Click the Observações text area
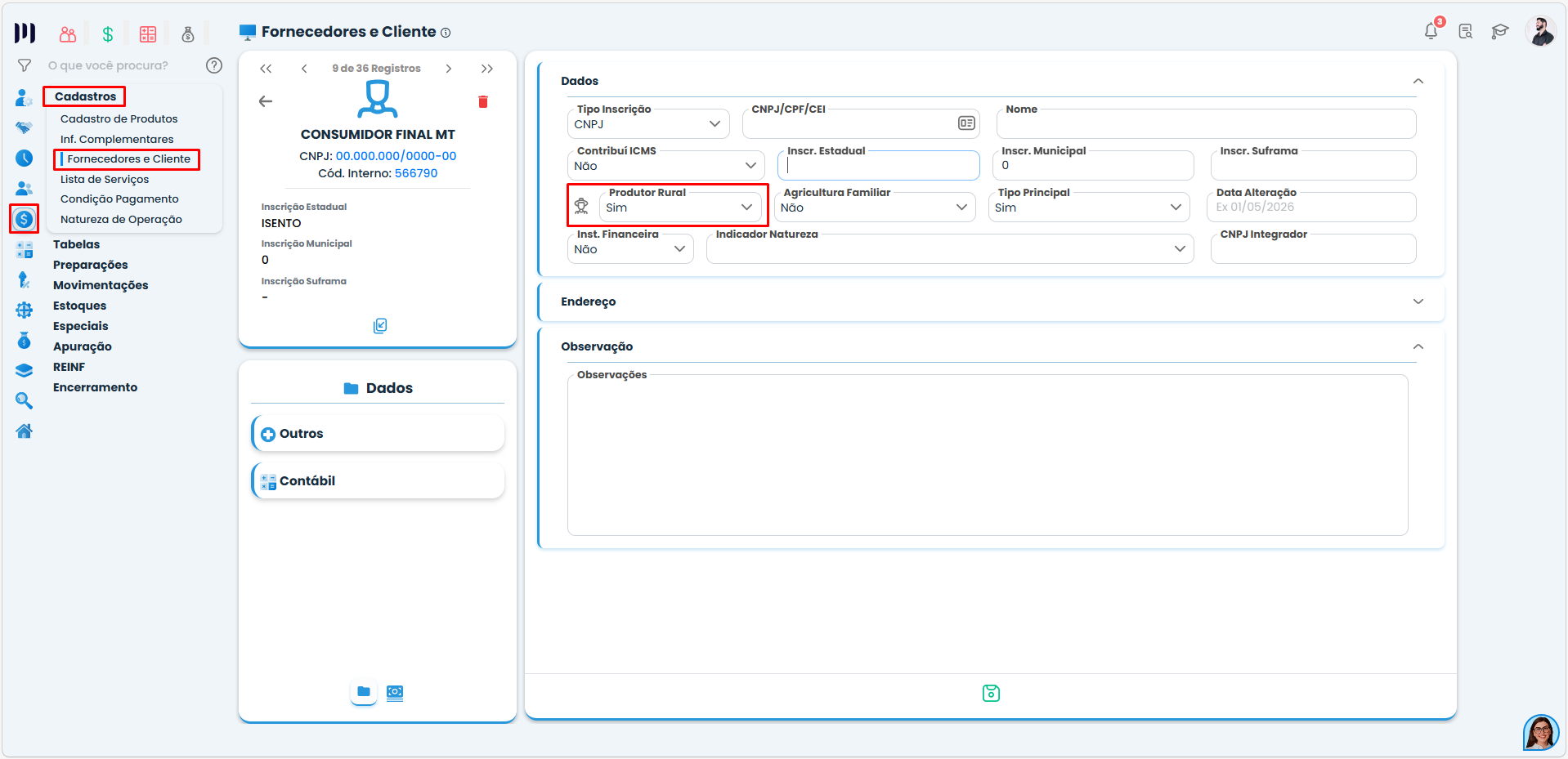The height and width of the screenshot is (759, 1568). tap(988, 455)
